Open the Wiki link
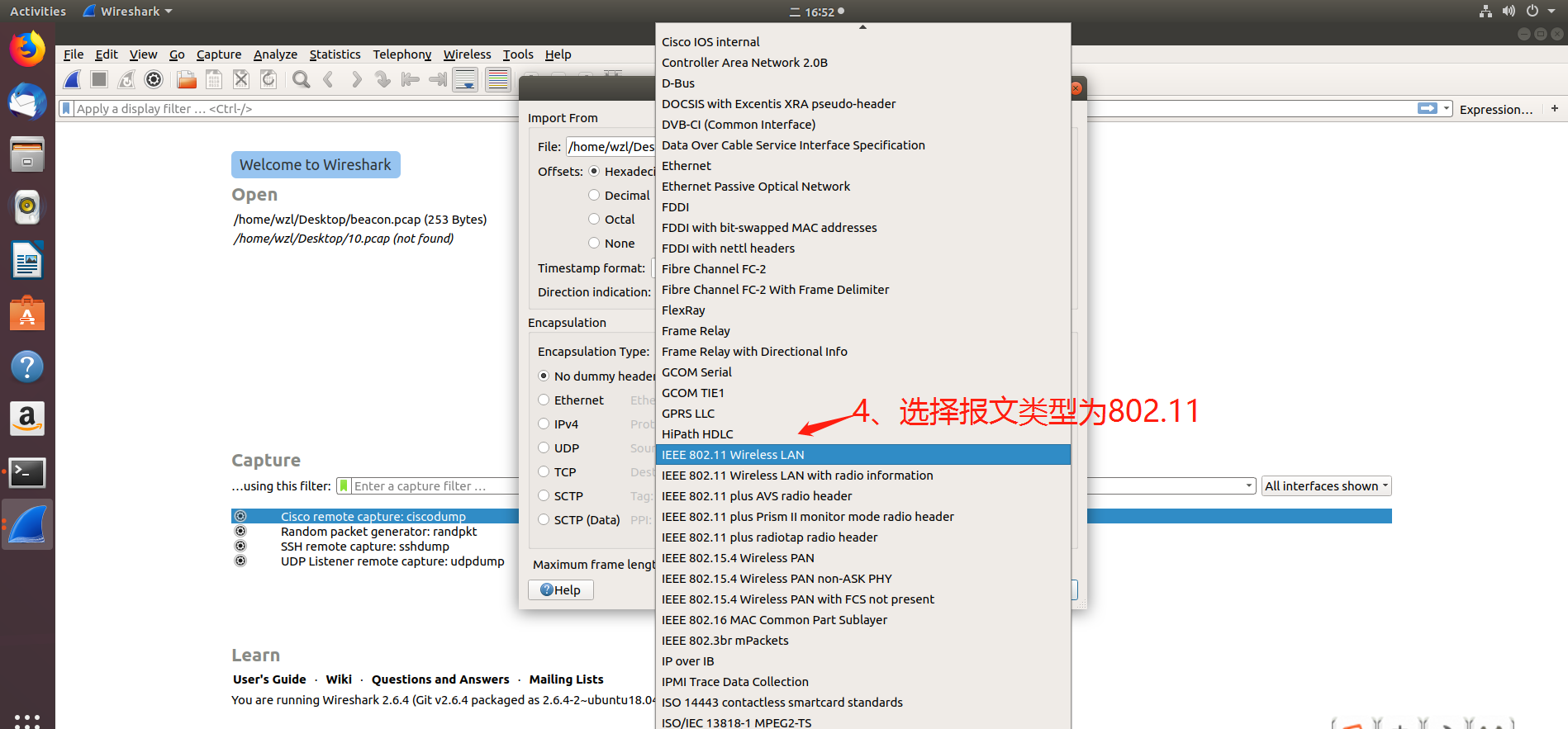The image size is (1568, 729). (x=339, y=679)
